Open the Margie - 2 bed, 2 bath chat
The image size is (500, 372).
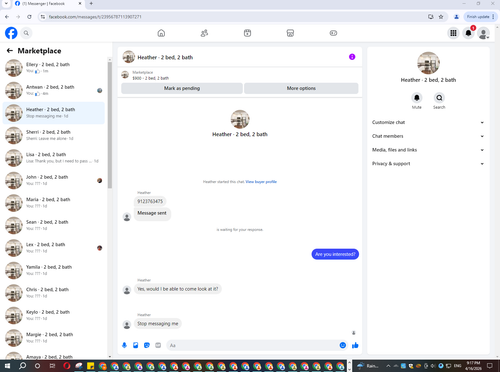[54, 338]
